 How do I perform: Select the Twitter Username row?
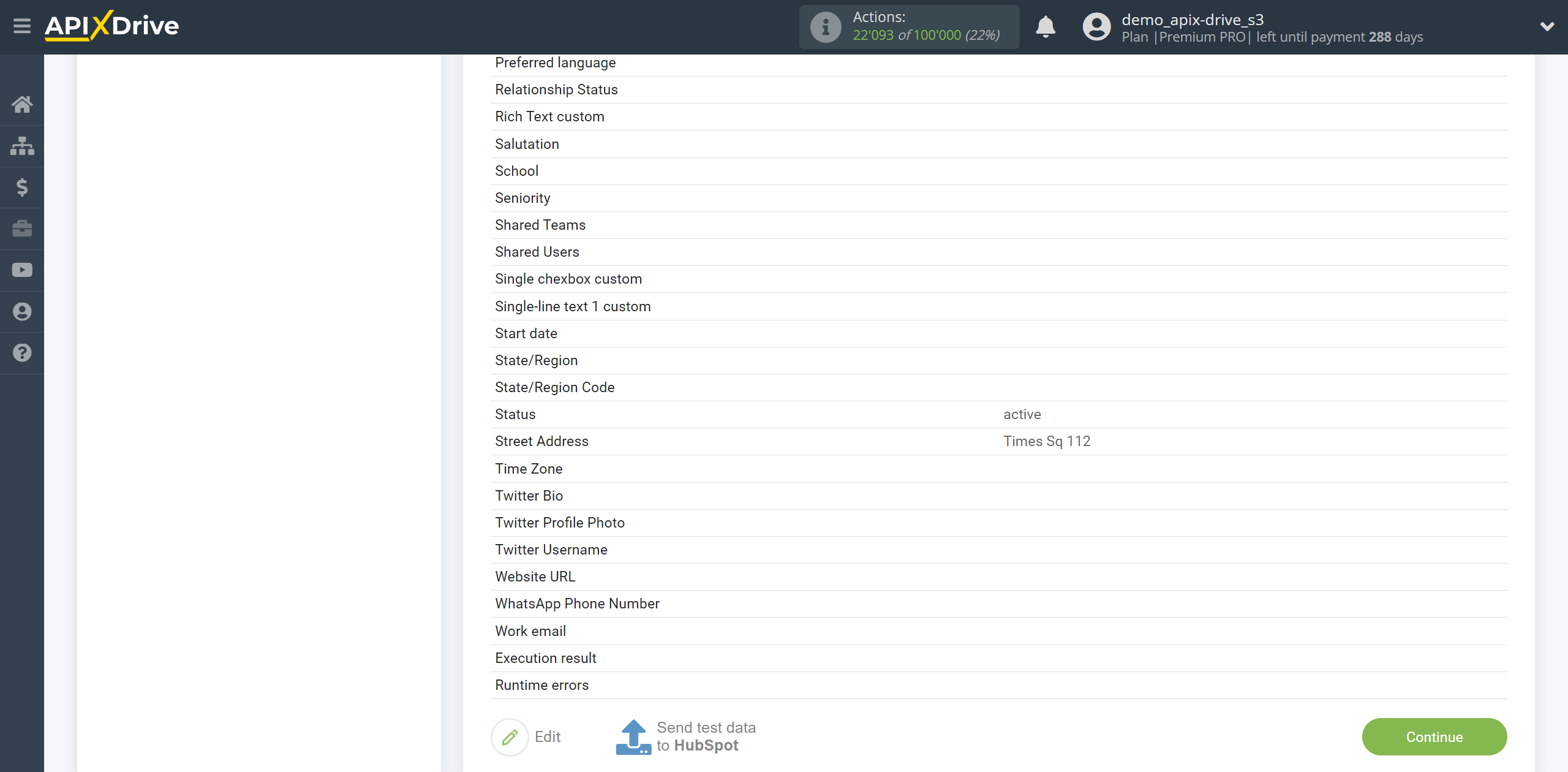[x=998, y=550]
